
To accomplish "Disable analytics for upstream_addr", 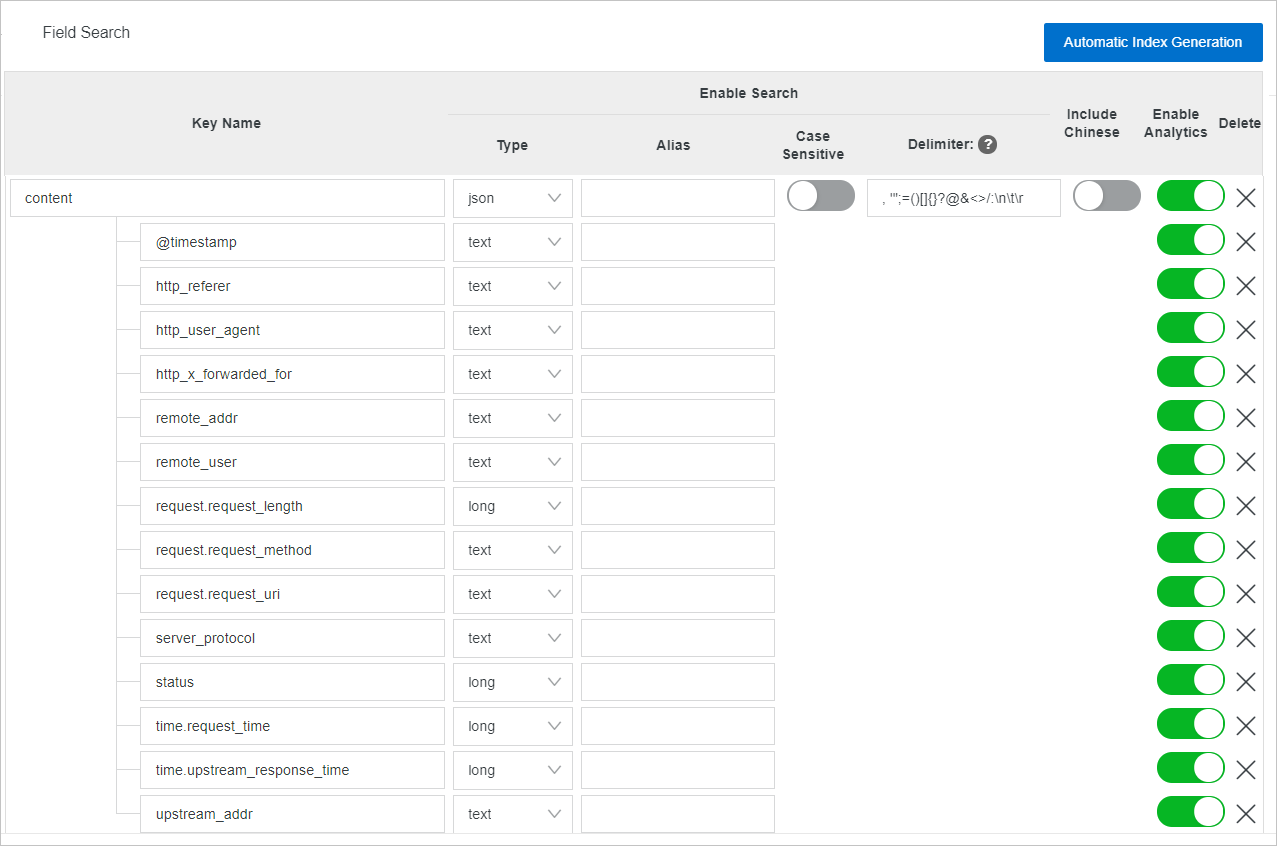I will click(x=1191, y=812).
